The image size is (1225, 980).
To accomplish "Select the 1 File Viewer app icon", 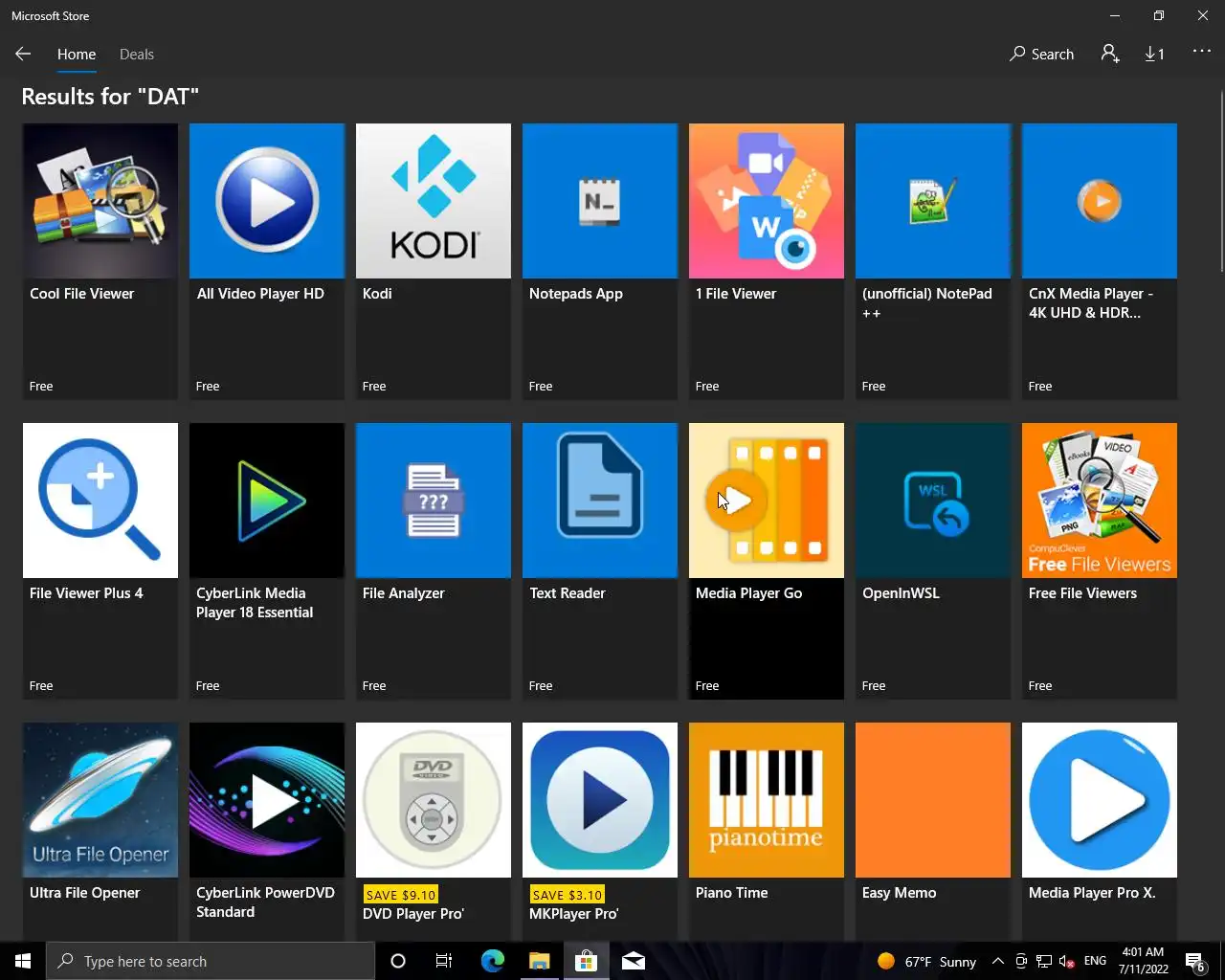I will click(x=767, y=201).
